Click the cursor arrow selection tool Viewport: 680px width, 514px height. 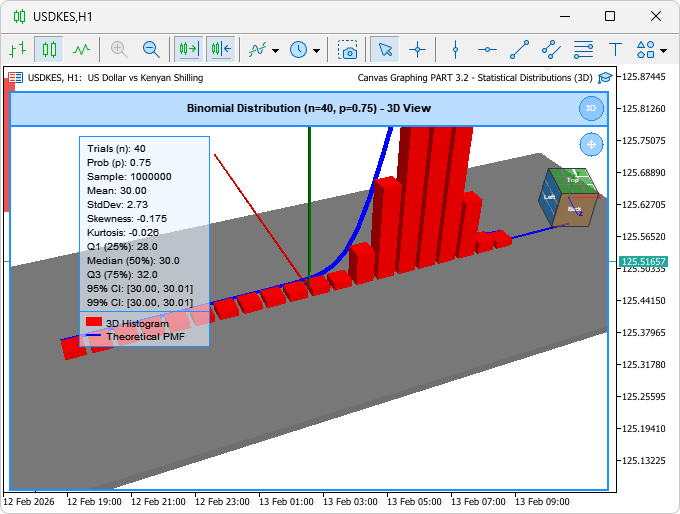click(385, 49)
